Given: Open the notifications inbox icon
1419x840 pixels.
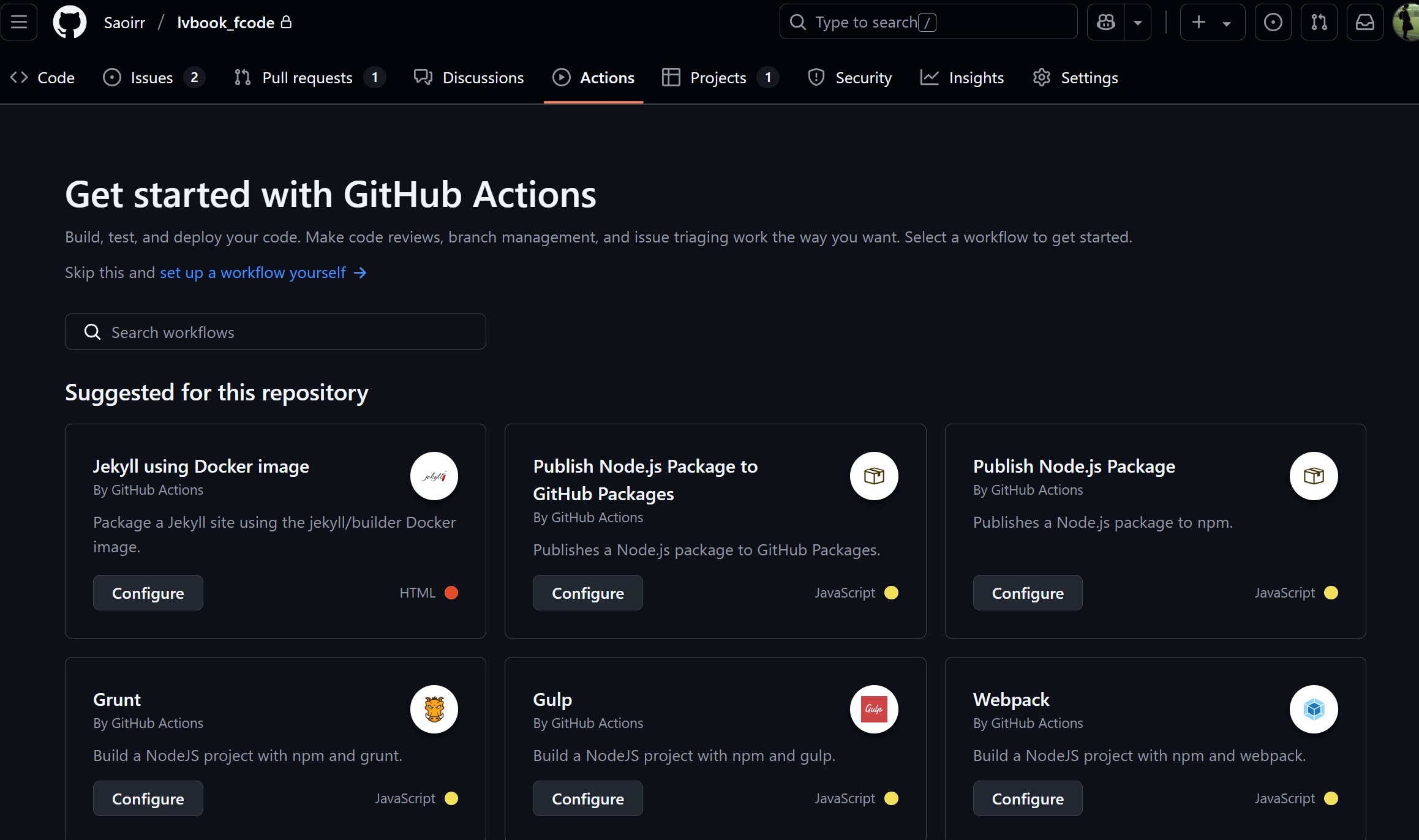Looking at the screenshot, I should pos(1364,22).
